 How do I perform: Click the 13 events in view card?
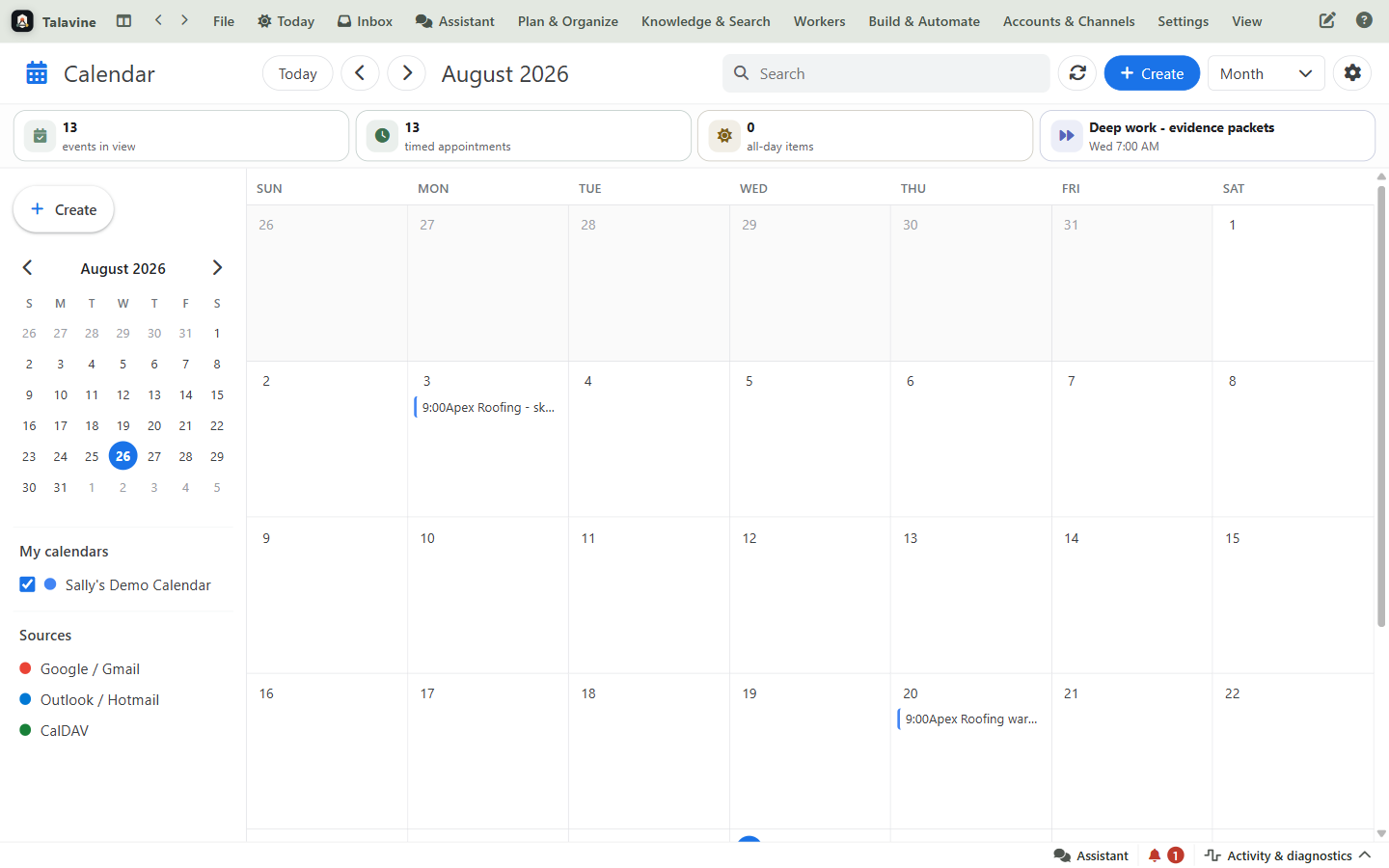(x=181, y=136)
